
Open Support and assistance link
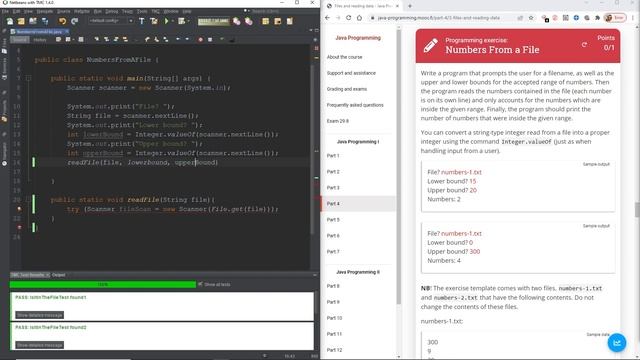[351, 73]
